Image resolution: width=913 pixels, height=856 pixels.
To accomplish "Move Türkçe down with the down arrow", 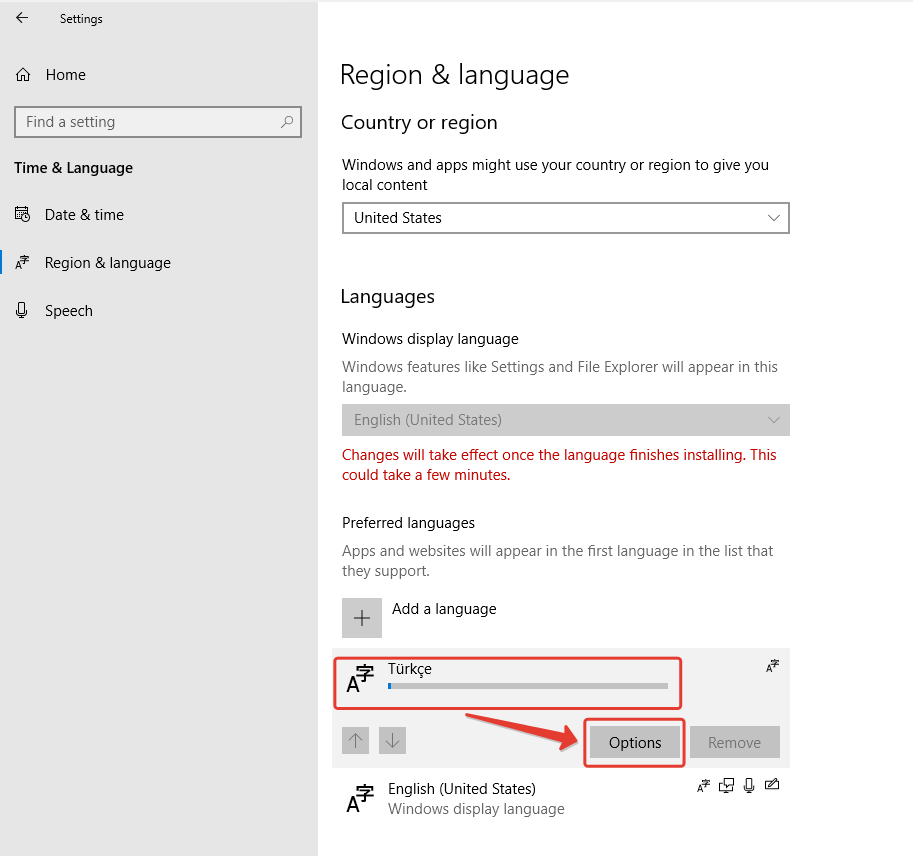I will tap(393, 741).
